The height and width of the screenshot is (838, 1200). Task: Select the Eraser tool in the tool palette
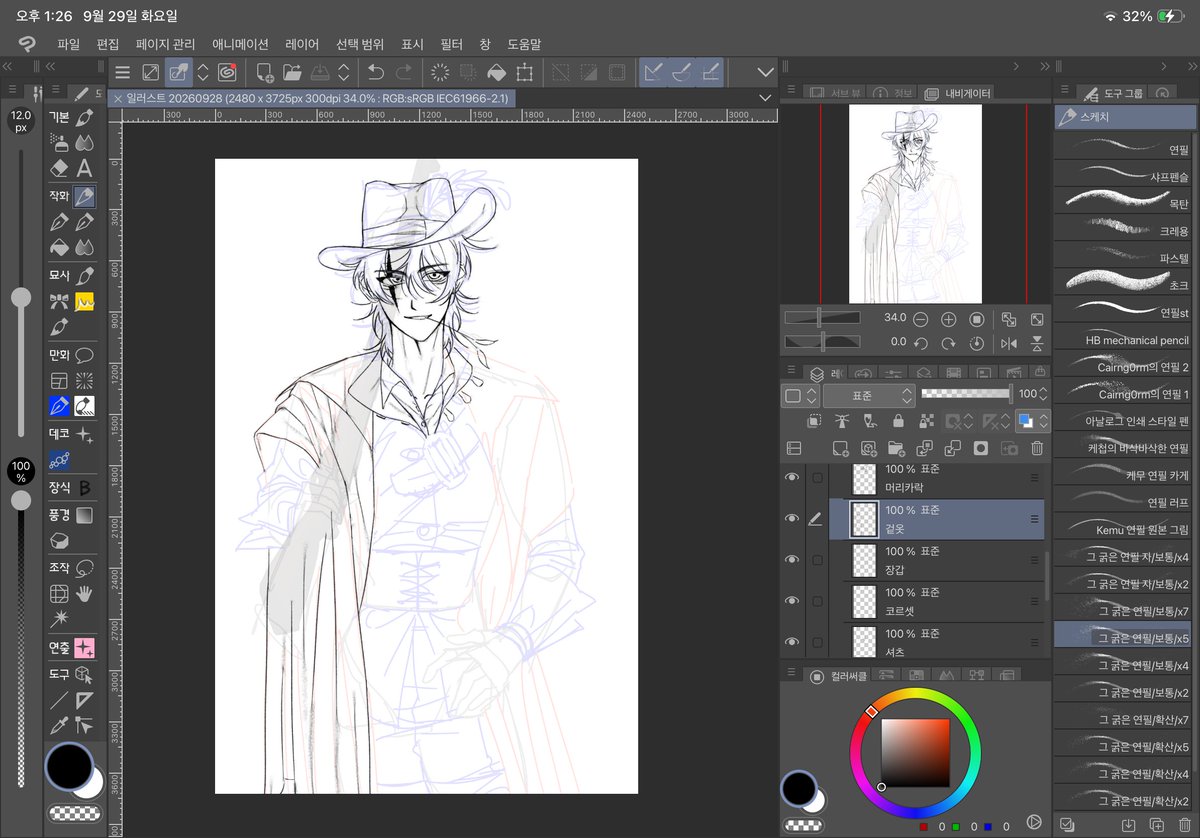59,169
